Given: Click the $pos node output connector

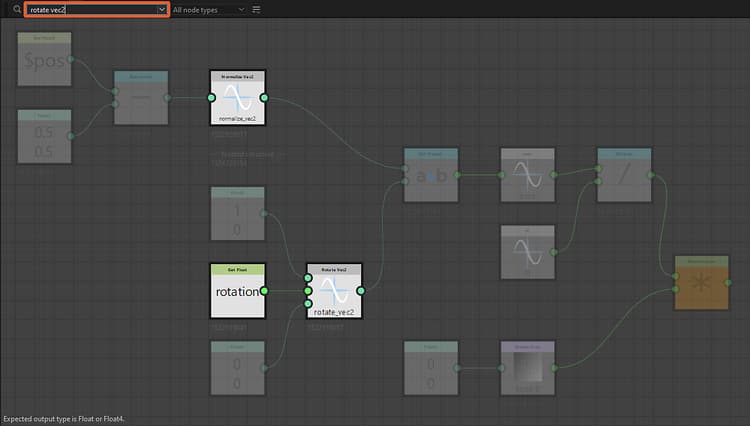Looking at the screenshot, I should click(x=71, y=59).
